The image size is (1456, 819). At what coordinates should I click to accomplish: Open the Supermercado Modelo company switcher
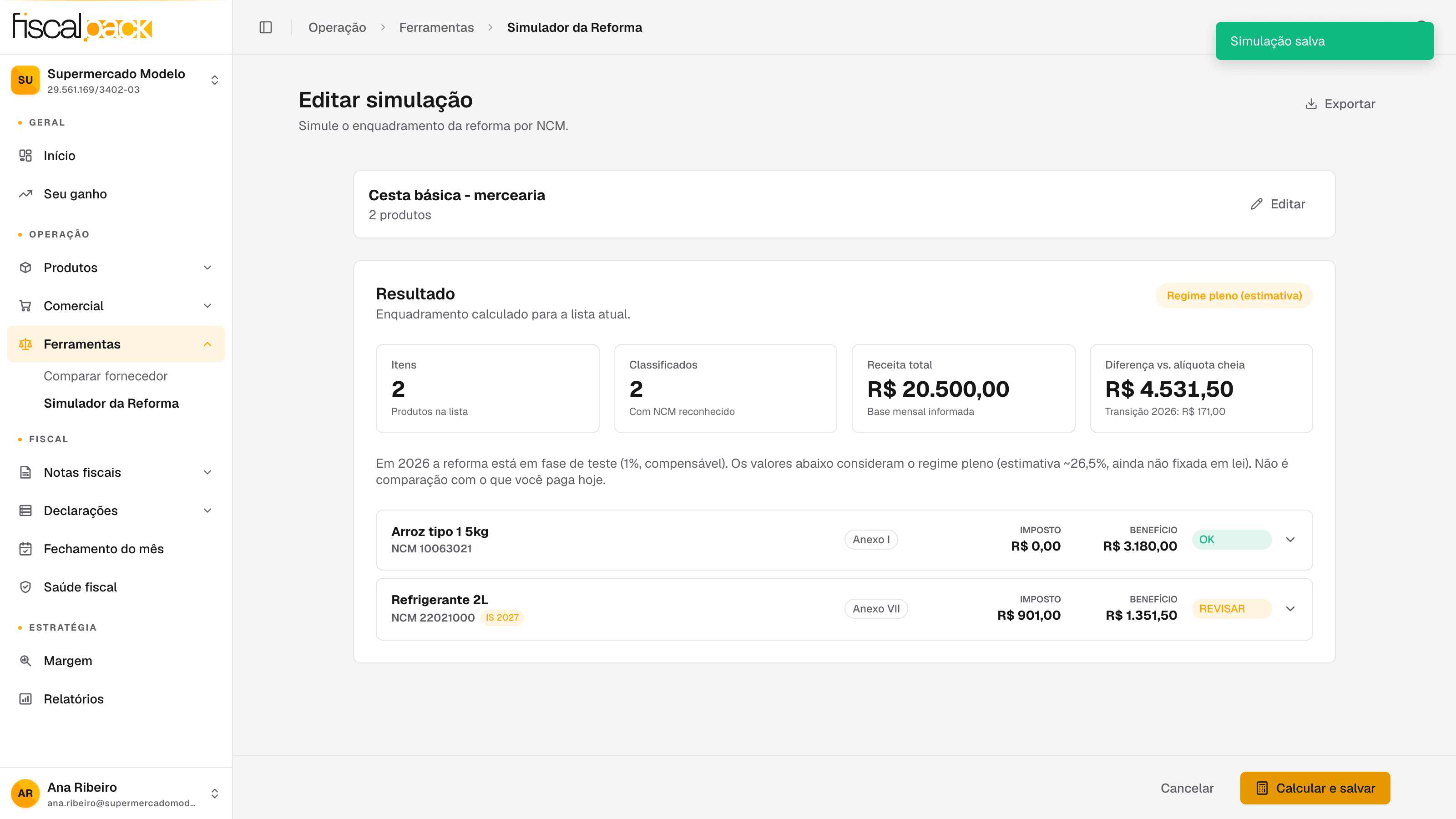(x=116, y=80)
